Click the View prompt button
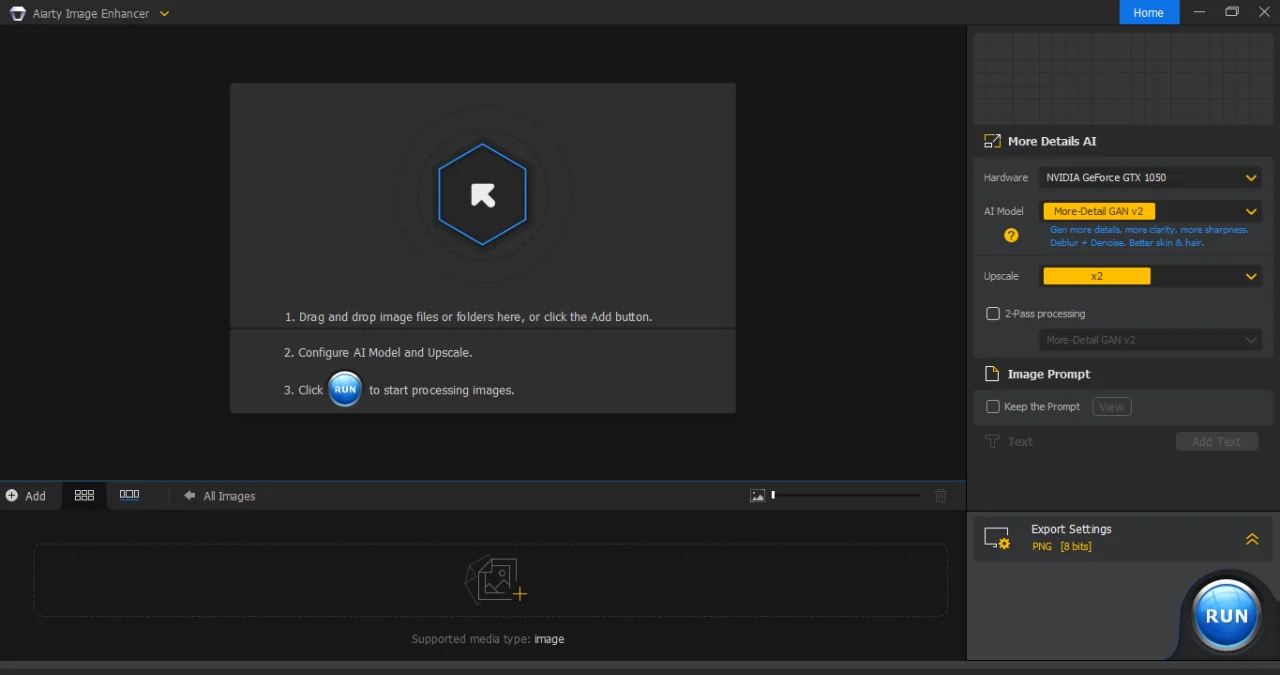Viewport: 1280px width, 675px height. pos(1112,407)
